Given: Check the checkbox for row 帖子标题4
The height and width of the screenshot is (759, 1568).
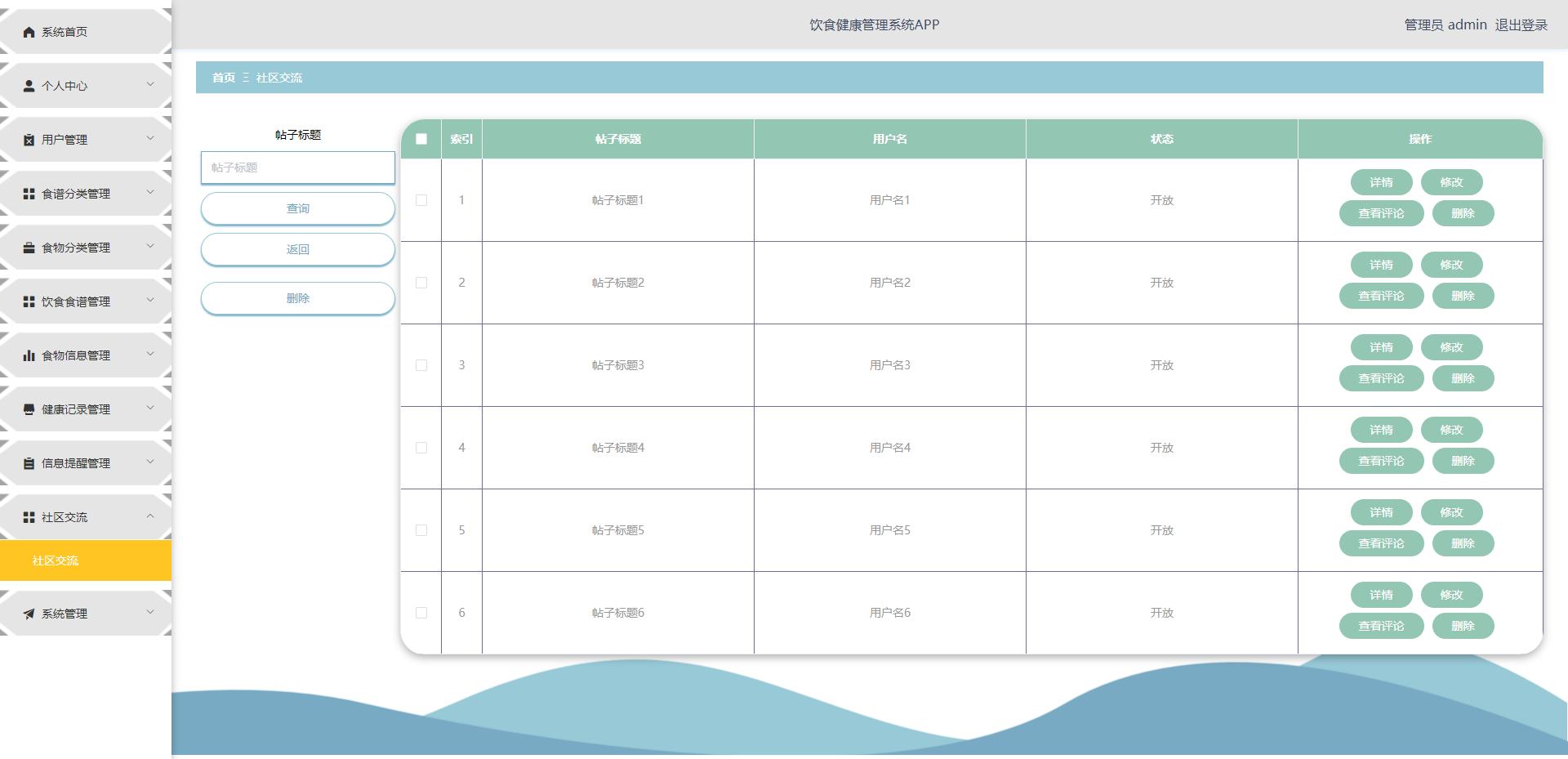Looking at the screenshot, I should pyautogui.click(x=421, y=448).
